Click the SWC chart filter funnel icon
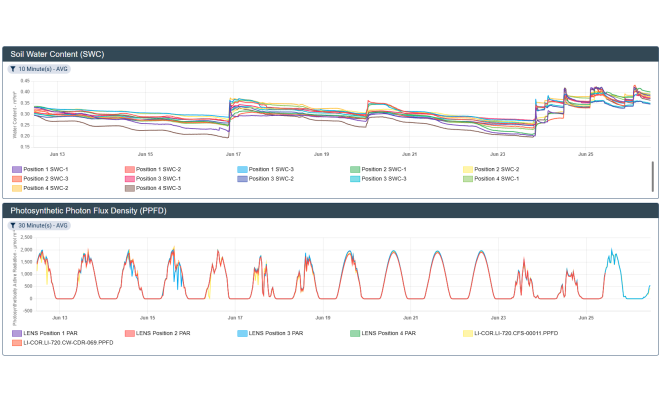This screenshot has height=400, width=660. 13,69
